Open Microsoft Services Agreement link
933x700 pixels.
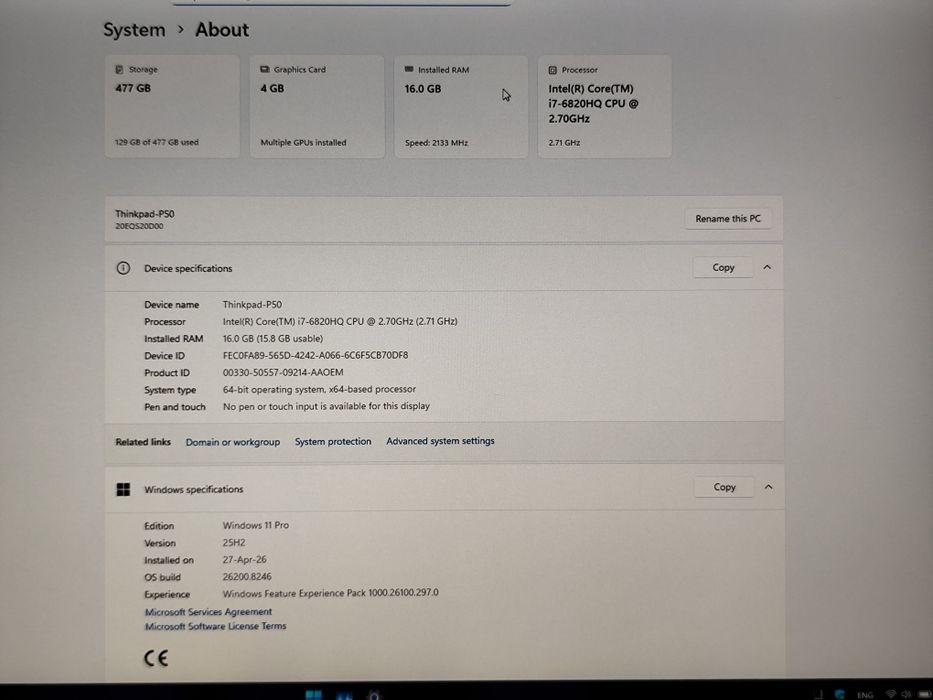(x=208, y=612)
